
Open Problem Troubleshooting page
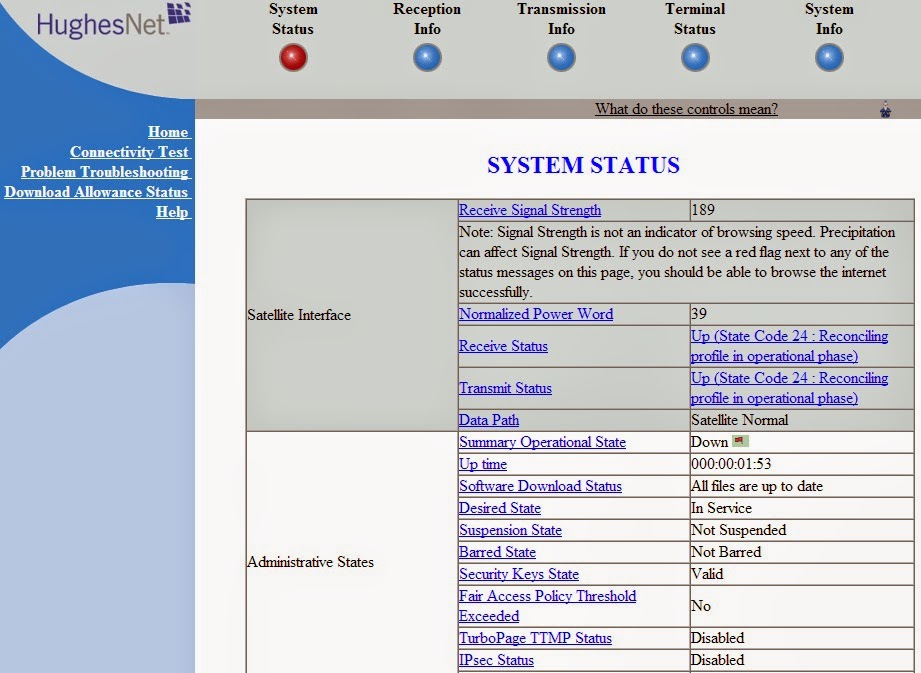(106, 171)
